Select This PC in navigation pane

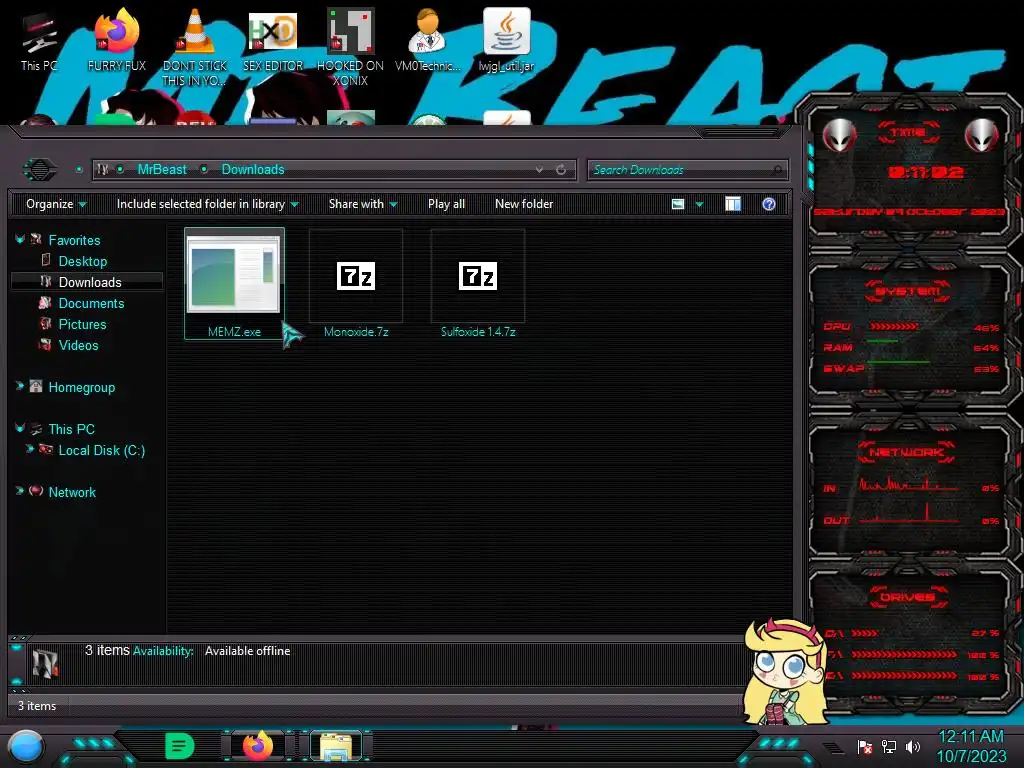72,429
